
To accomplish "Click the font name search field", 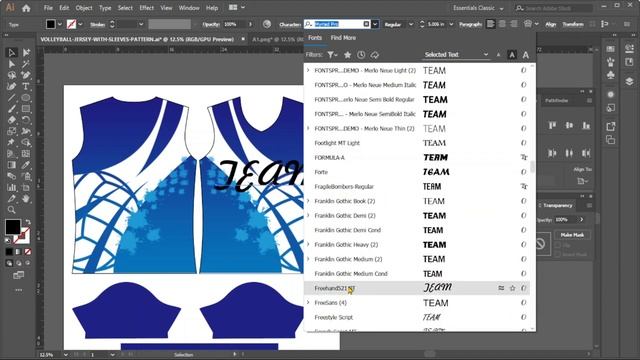I will coord(338,24).
